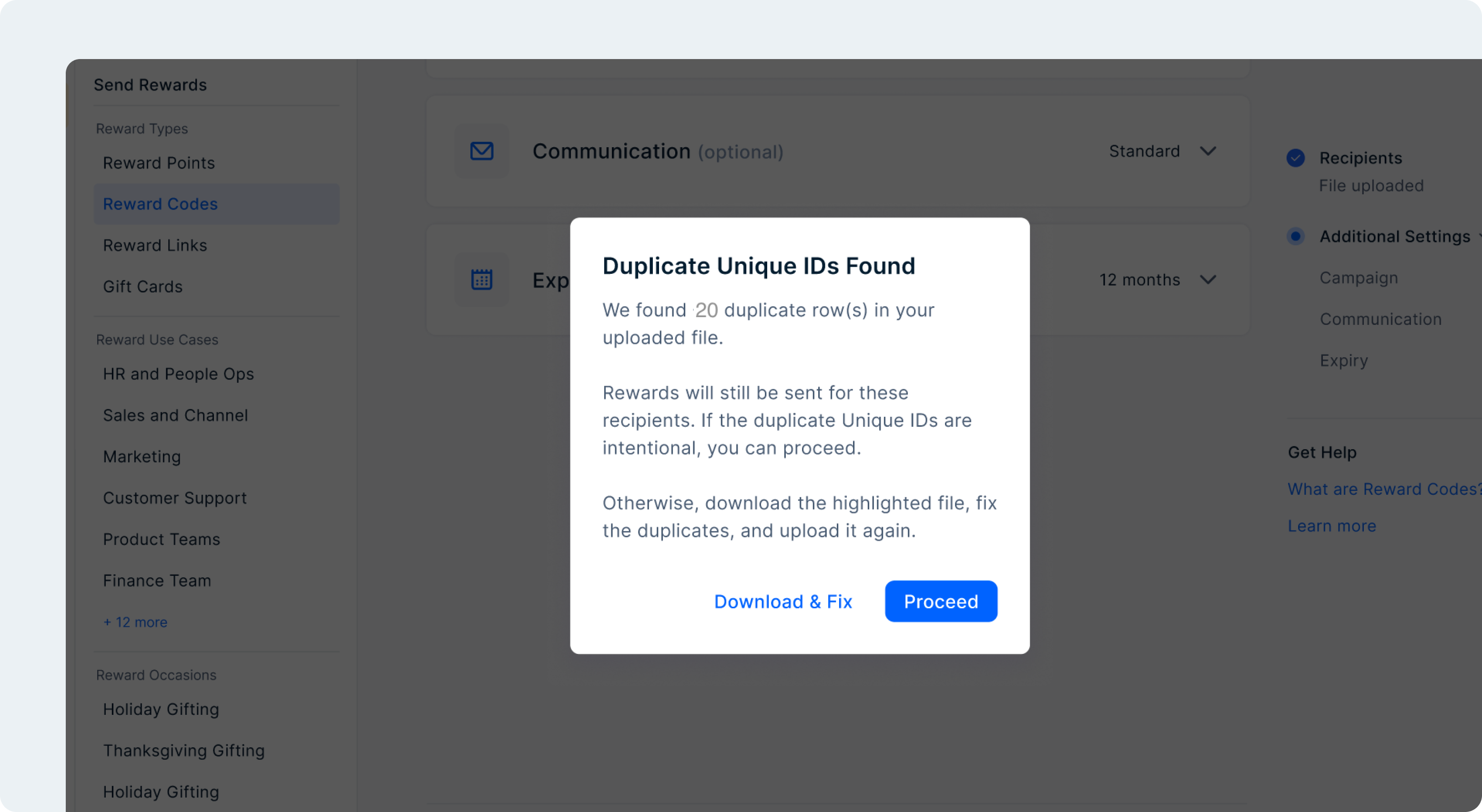The height and width of the screenshot is (812, 1482).
Task: Jump to Campaign step in right panel
Action: point(1358,278)
